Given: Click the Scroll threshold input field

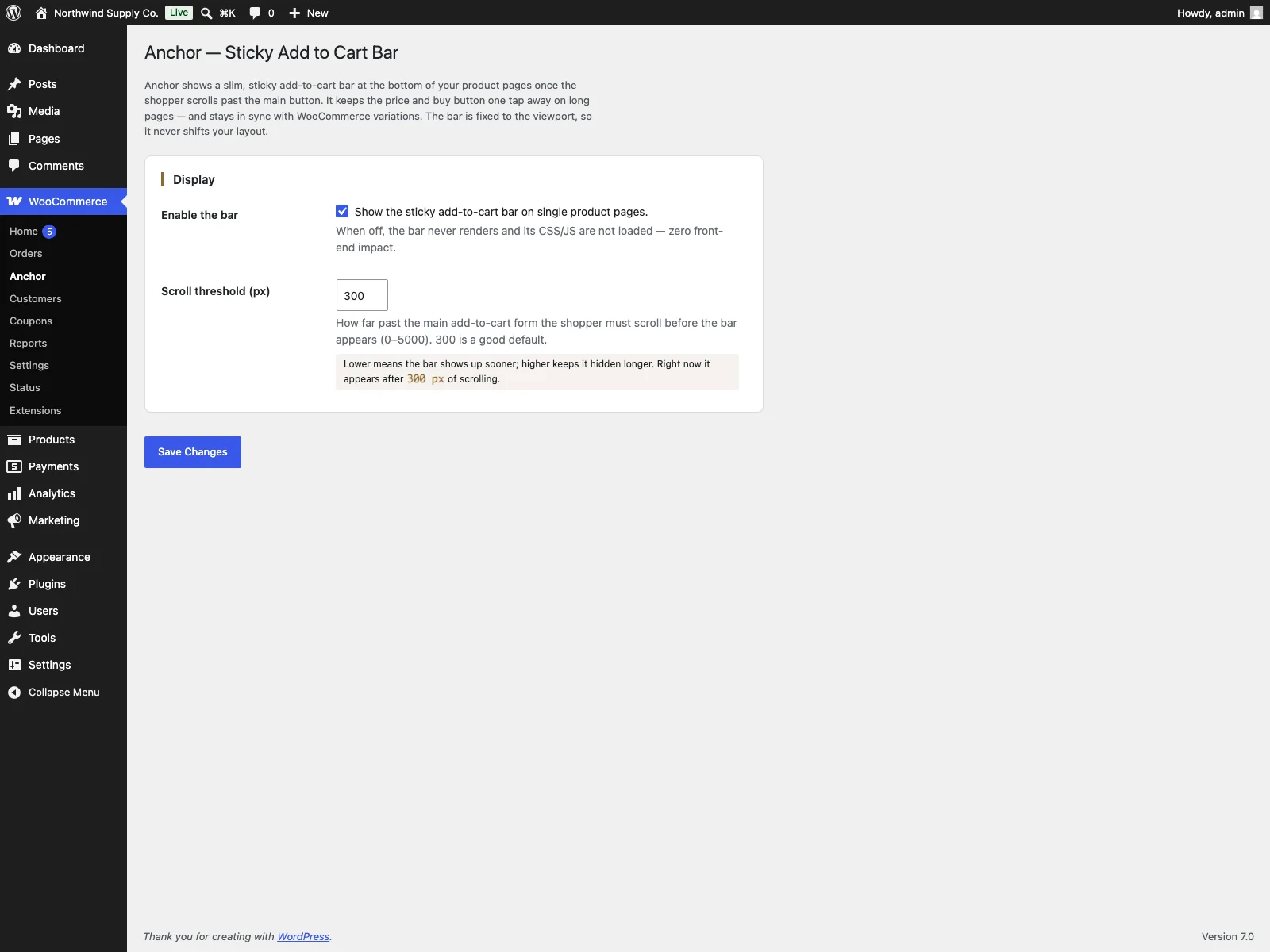Looking at the screenshot, I should pyautogui.click(x=362, y=295).
